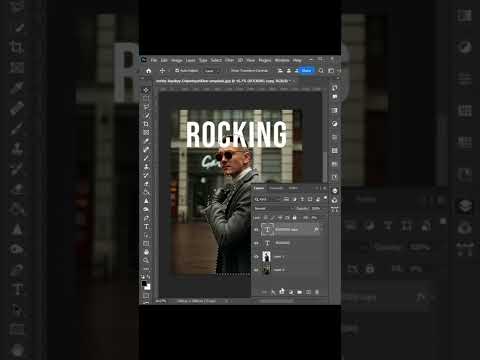Image resolution: width=480 pixels, height=360 pixels.
Task: Click the link layers icon
Action: (x=264, y=292)
